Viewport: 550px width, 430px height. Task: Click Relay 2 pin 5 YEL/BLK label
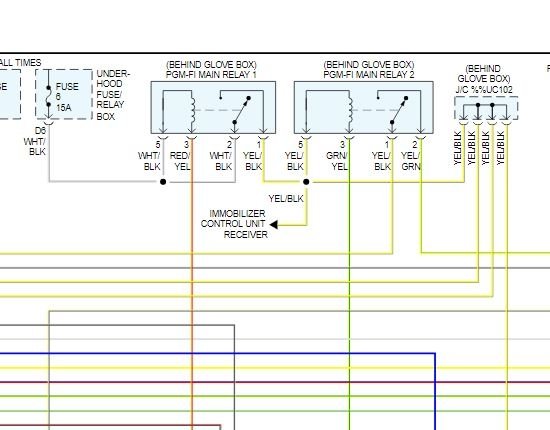point(294,161)
